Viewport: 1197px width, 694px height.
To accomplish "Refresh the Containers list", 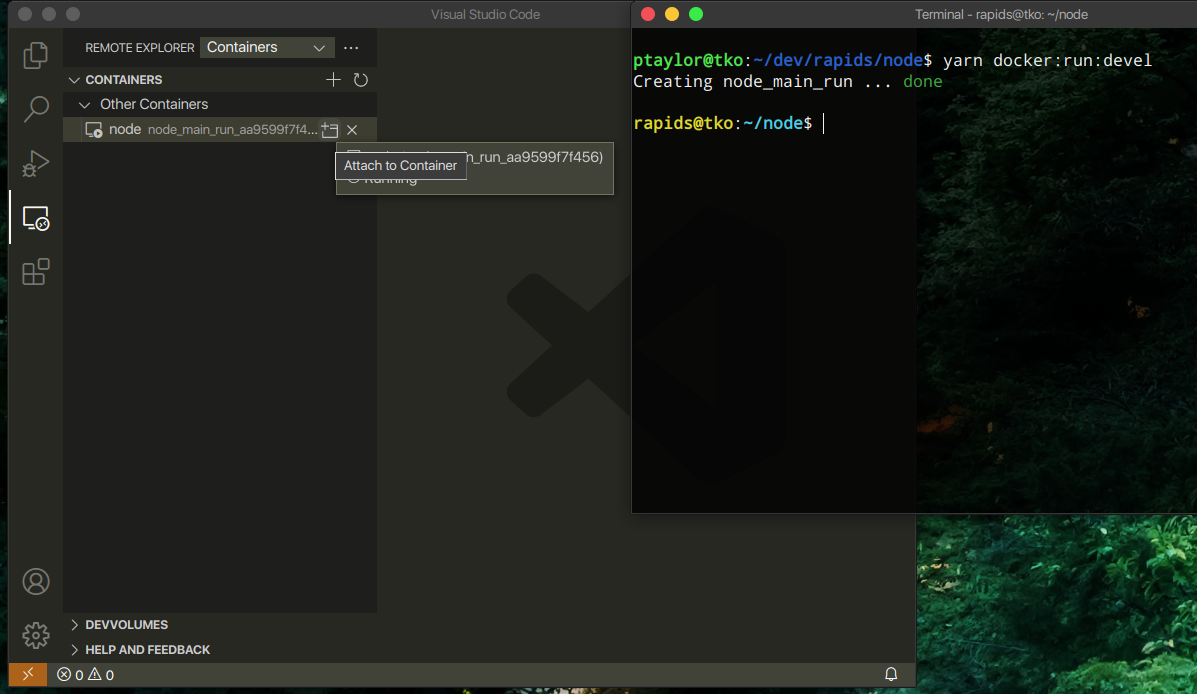I will 361,80.
